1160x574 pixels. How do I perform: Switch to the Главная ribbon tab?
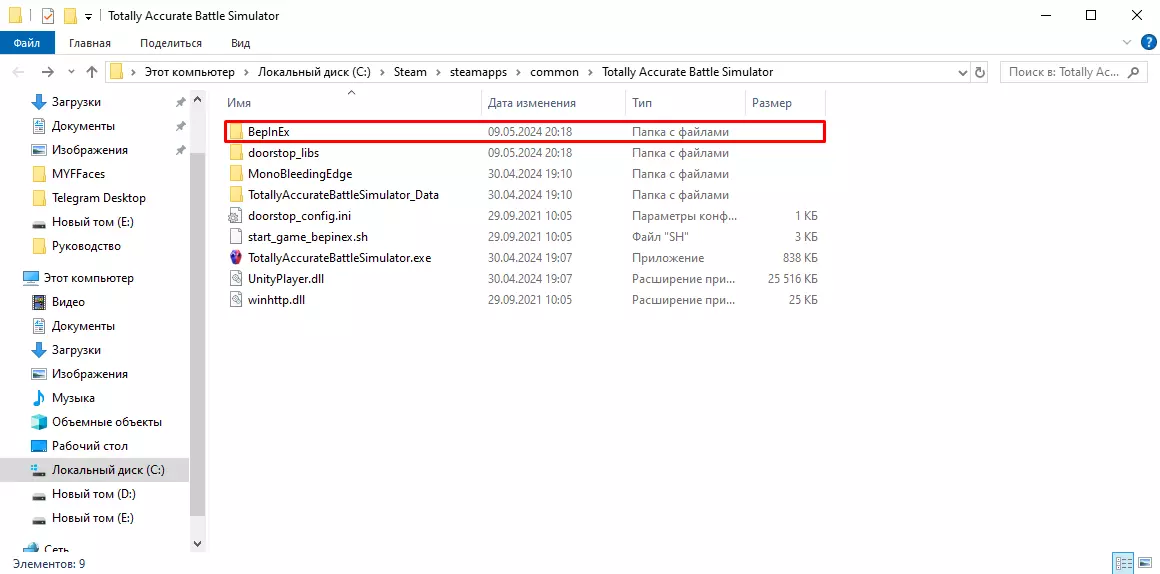click(x=90, y=43)
